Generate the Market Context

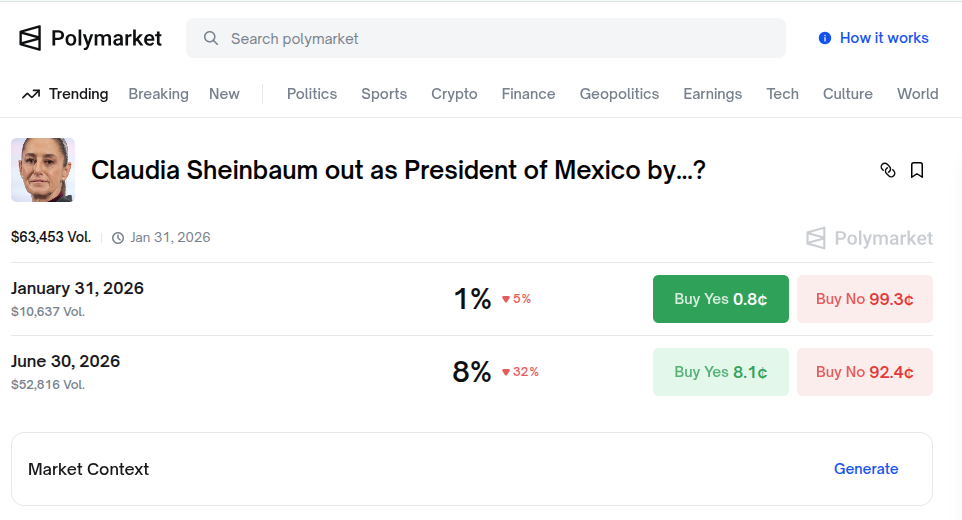pos(866,469)
